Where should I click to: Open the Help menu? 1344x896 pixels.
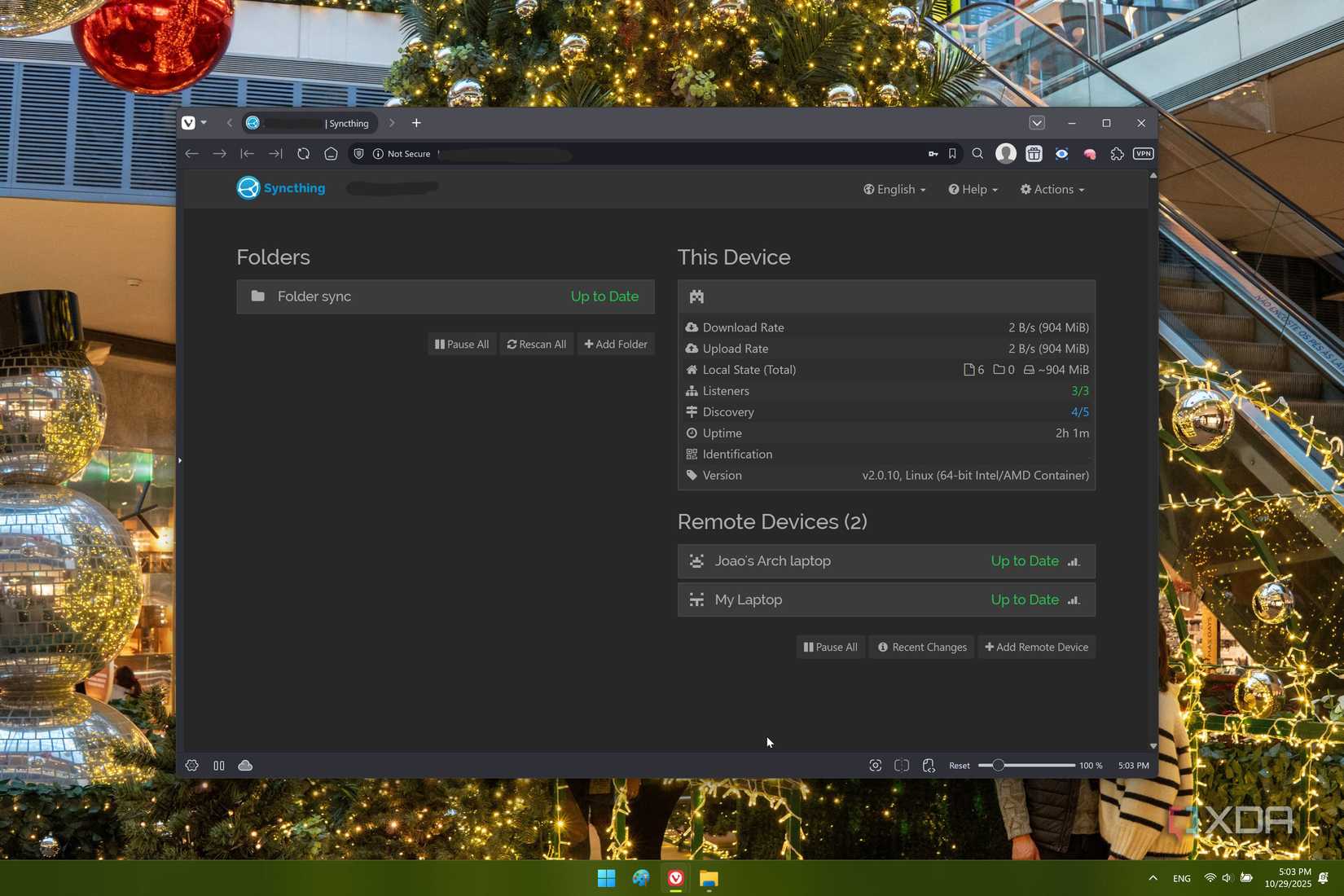[973, 190]
